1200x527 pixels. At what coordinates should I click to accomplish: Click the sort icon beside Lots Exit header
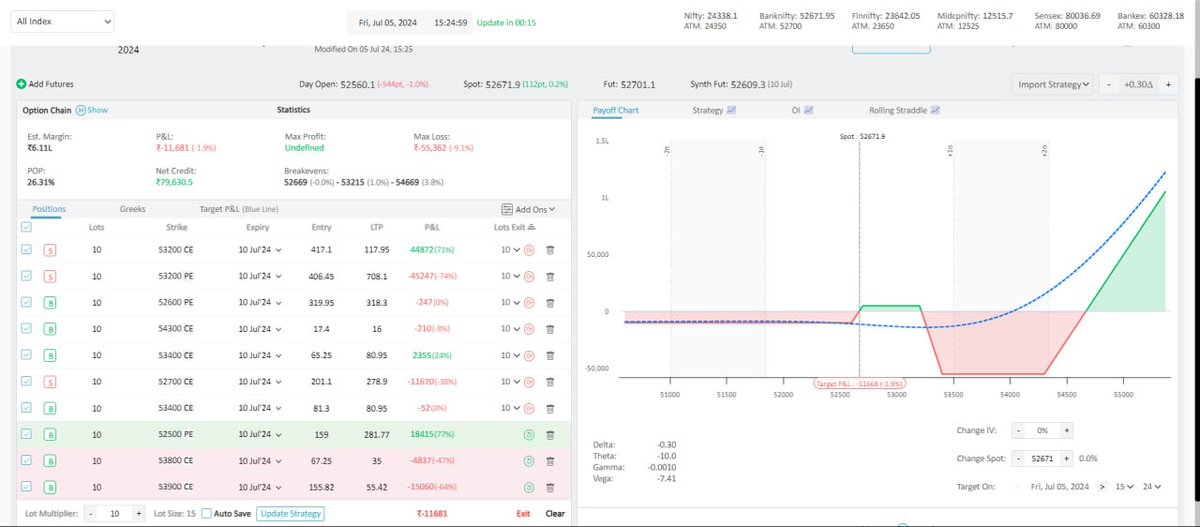[533, 227]
